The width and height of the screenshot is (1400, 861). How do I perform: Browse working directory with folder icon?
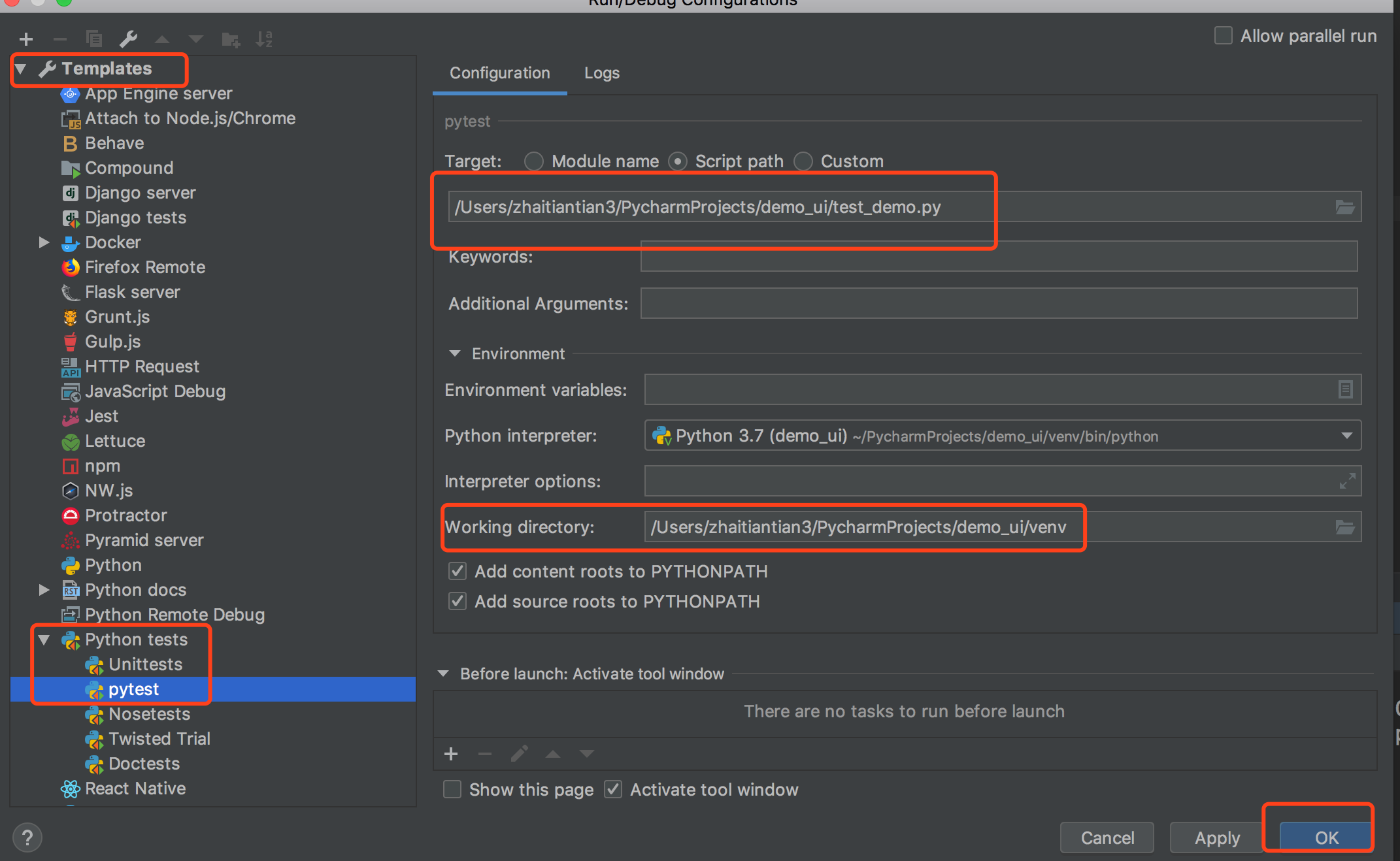pos(1344,527)
